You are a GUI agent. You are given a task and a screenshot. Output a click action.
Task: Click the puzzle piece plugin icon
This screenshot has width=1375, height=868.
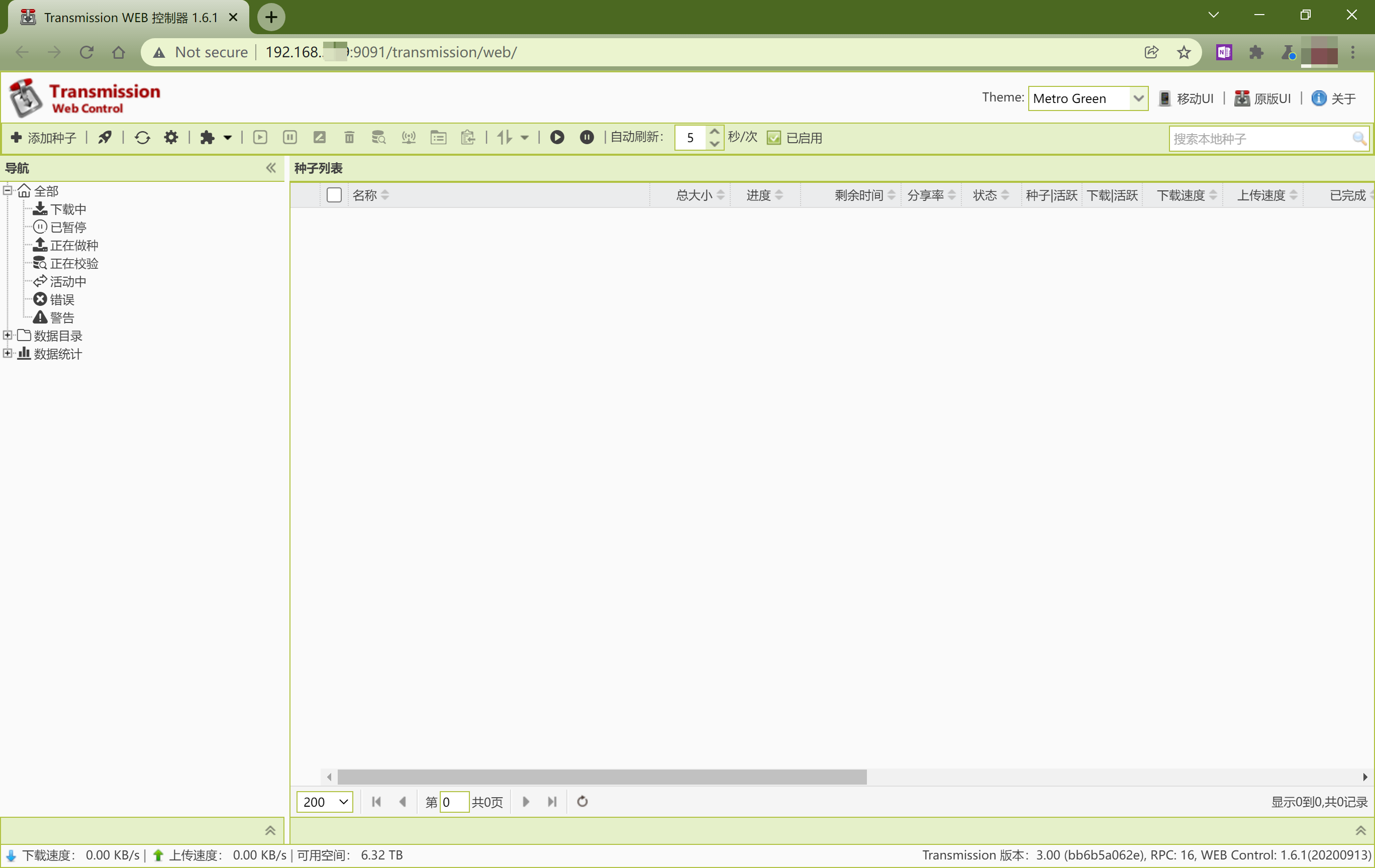207,138
